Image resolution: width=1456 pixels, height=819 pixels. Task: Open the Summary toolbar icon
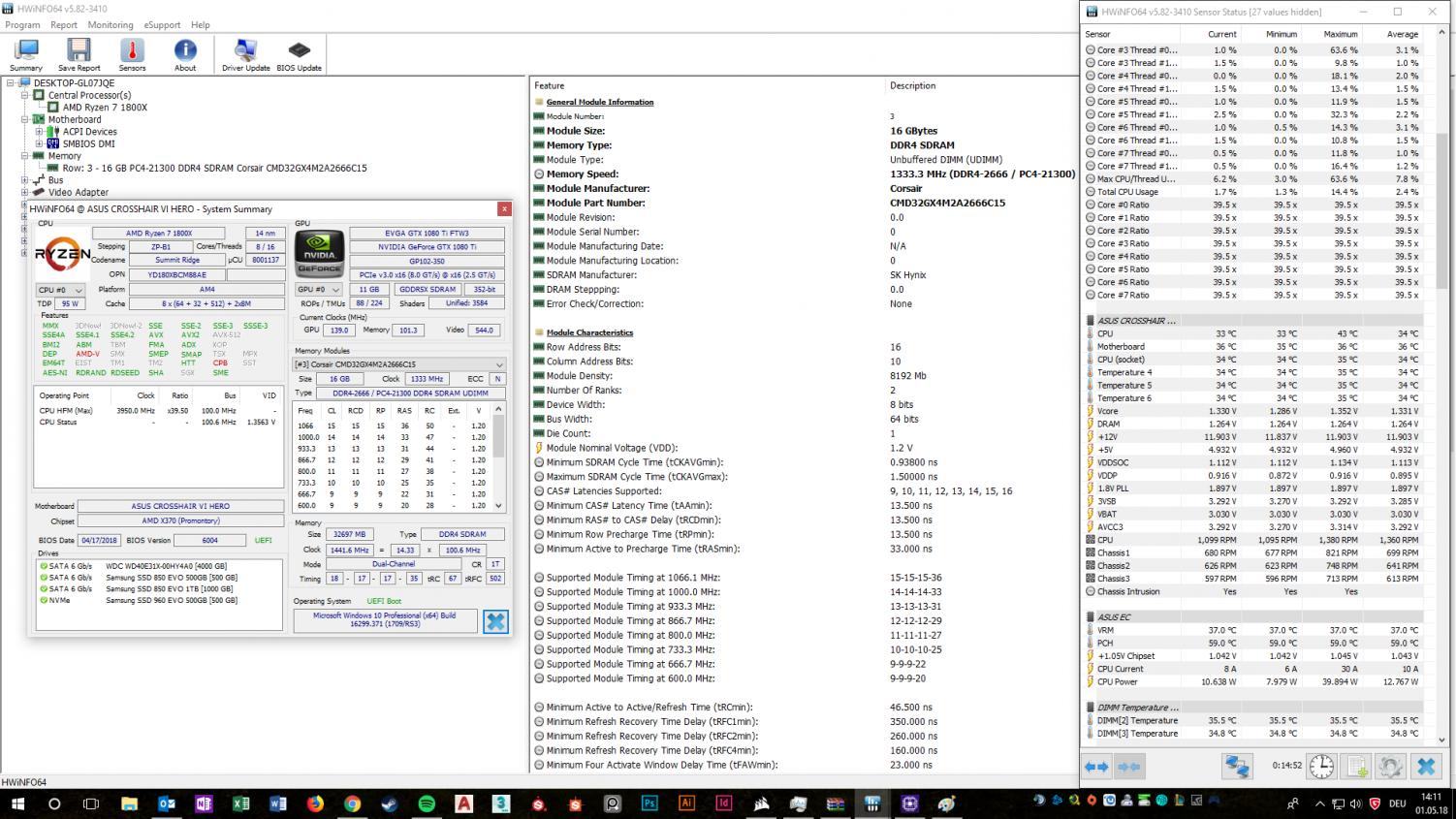tap(26, 55)
